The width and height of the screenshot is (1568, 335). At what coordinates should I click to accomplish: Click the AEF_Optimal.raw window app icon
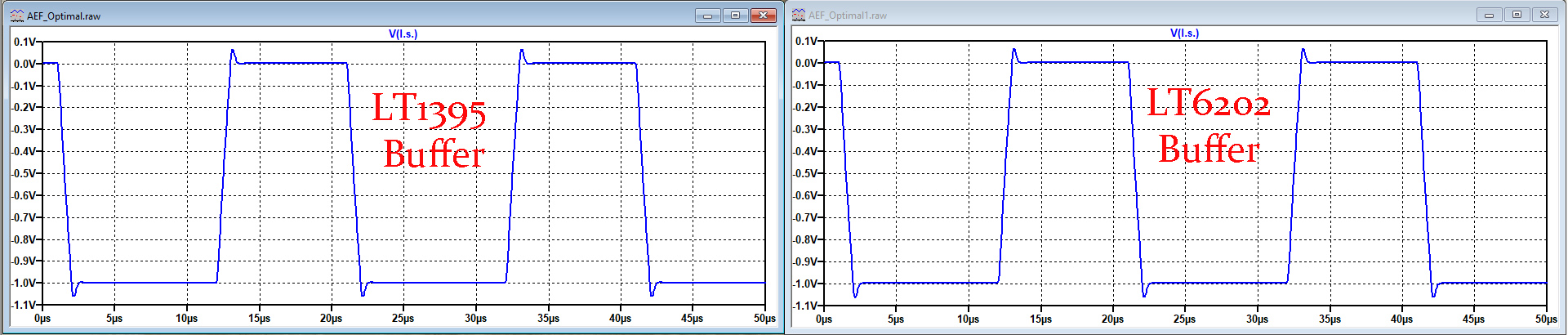tap(16, 16)
